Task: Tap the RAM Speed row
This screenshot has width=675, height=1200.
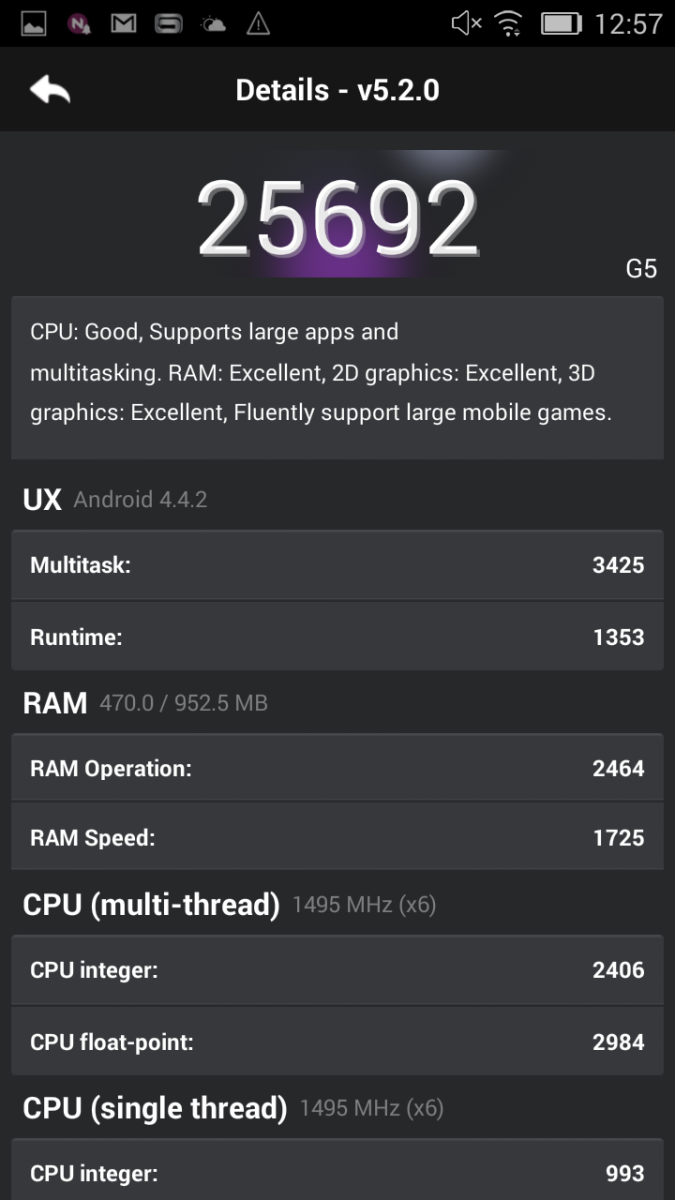Action: [x=337, y=838]
